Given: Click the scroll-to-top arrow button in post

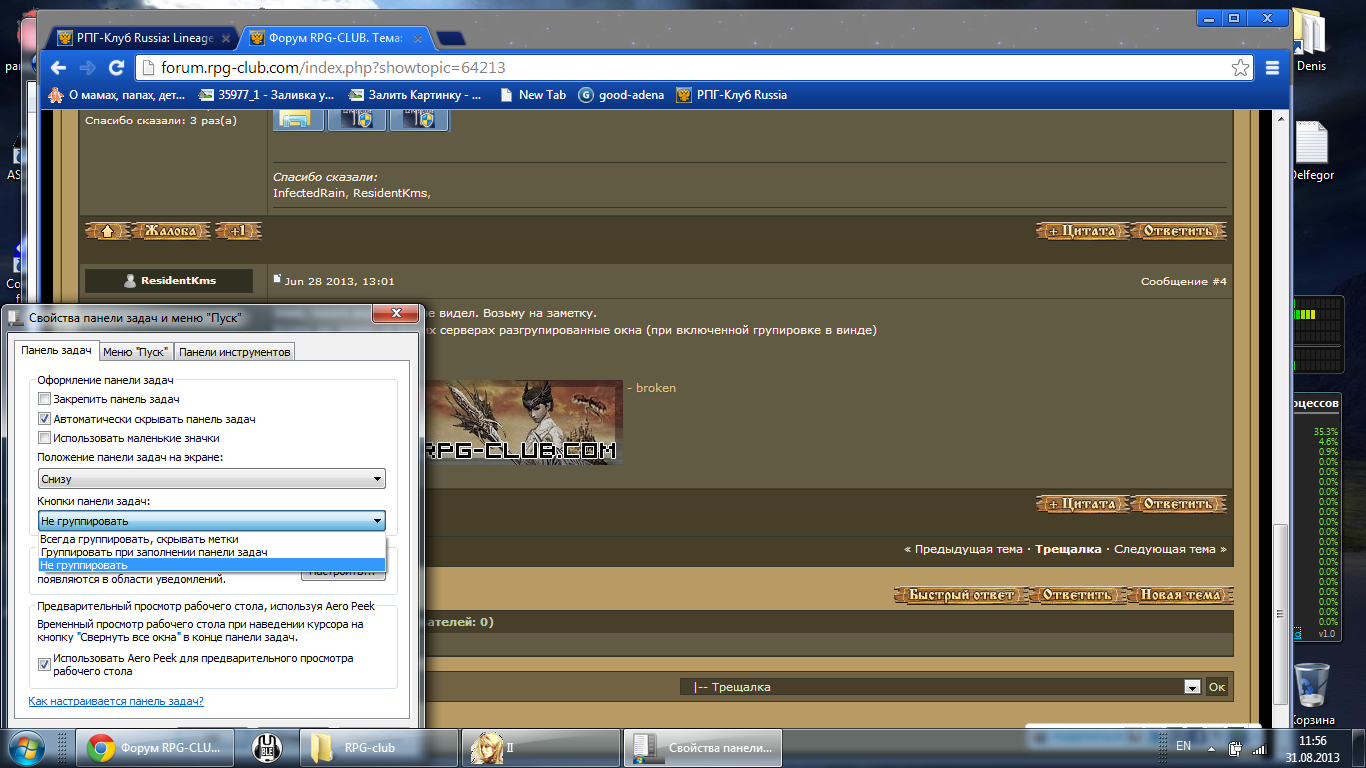Looking at the screenshot, I should click(x=107, y=231).
